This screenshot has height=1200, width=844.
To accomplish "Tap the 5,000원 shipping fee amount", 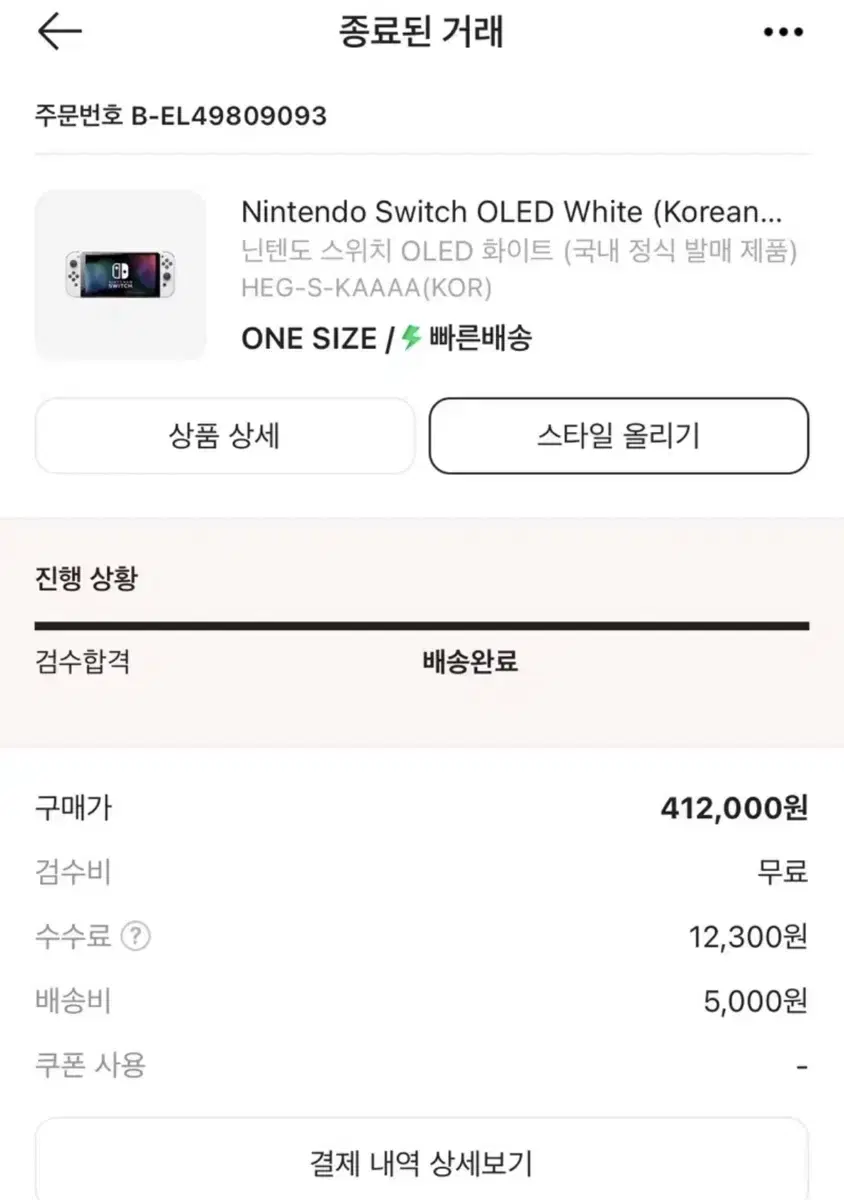I will [755, 1001].
